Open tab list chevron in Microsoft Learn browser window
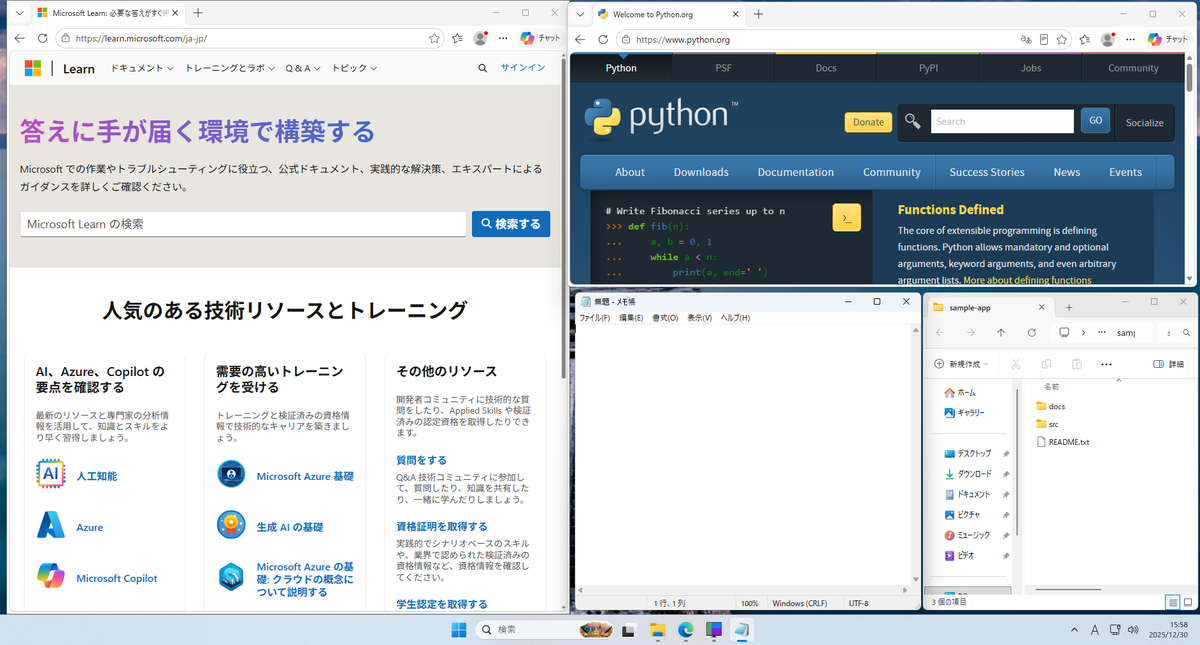 point(19,13)
